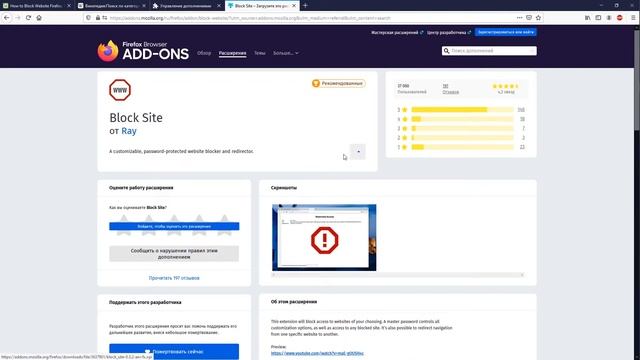This screenshot has height=360, width=640.
Task: Open the Темы navigation item
Action: [x=260, y=53]
